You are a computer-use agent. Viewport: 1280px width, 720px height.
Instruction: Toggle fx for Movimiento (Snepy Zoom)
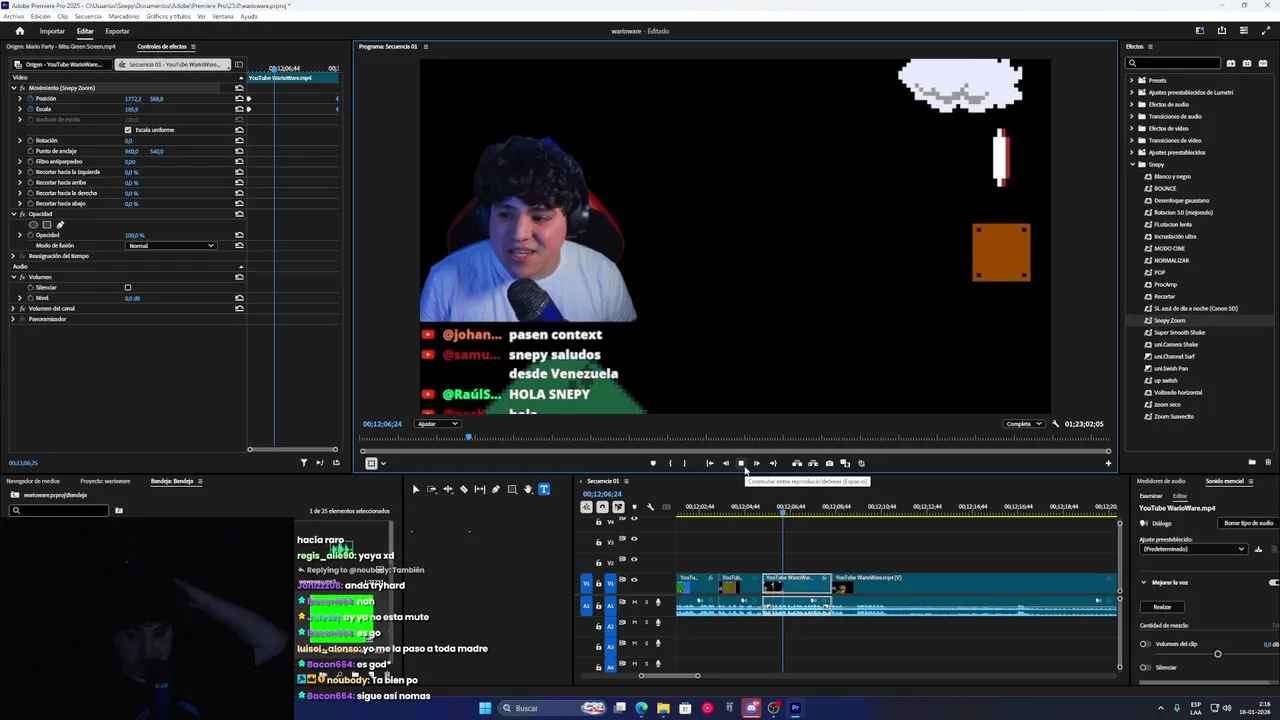click(x=21, y=88)
